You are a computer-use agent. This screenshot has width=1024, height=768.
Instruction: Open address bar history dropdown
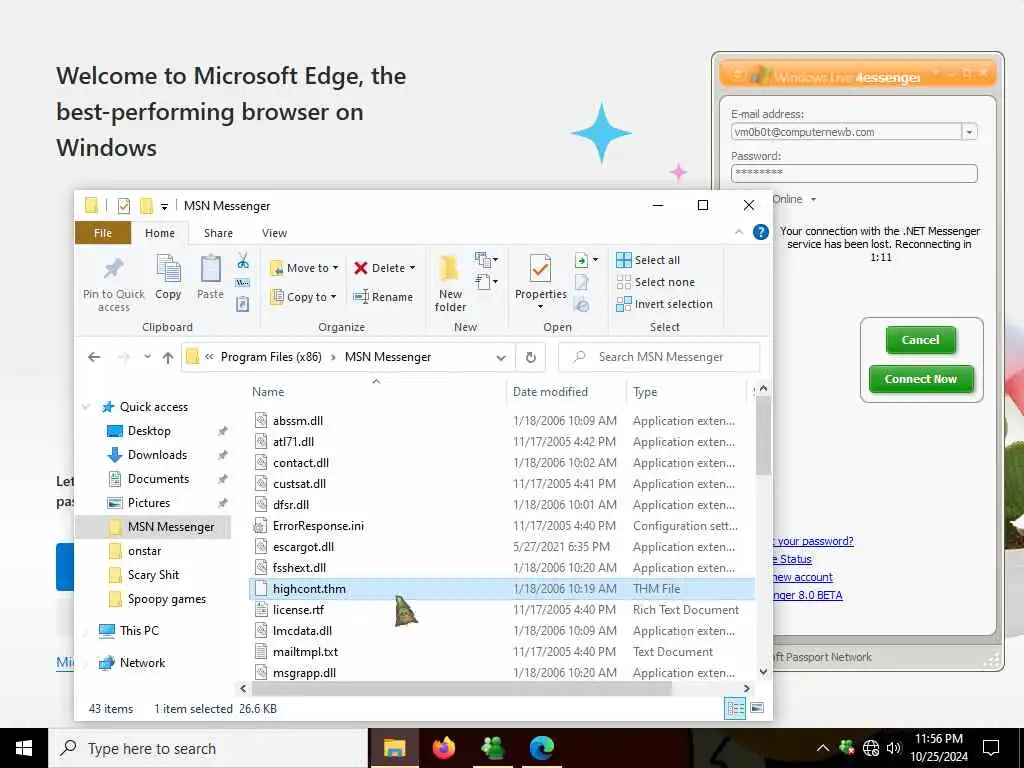(501, 357)
